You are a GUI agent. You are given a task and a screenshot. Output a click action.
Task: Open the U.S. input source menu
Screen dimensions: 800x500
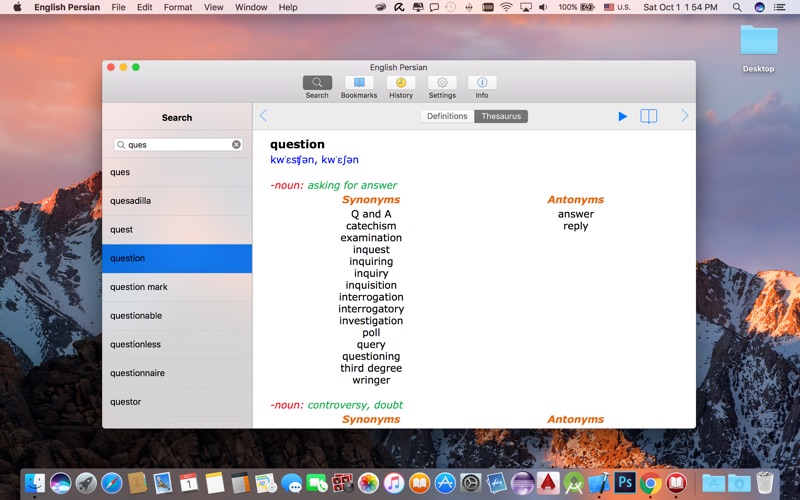tap(617, 7)
